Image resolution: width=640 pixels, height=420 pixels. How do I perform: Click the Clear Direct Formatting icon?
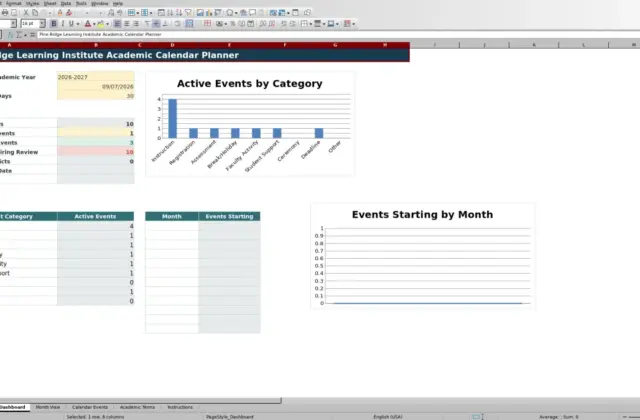pos(69,13)
